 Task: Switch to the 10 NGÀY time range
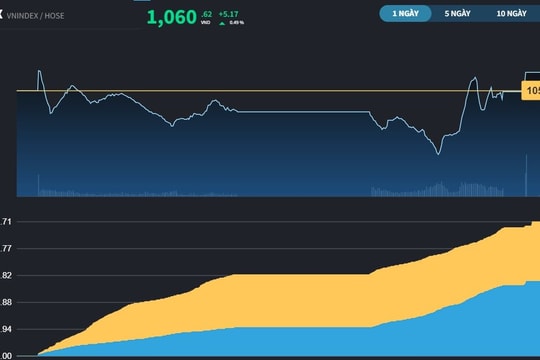coord(511,13)
